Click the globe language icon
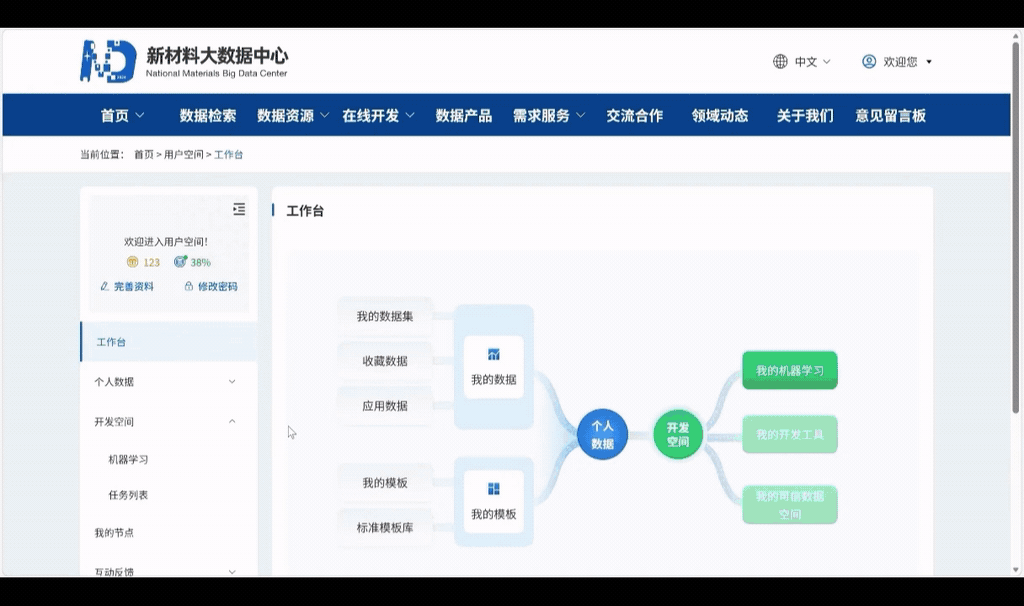This screenshot has height=606, width=1024. (x=780, y=61)
